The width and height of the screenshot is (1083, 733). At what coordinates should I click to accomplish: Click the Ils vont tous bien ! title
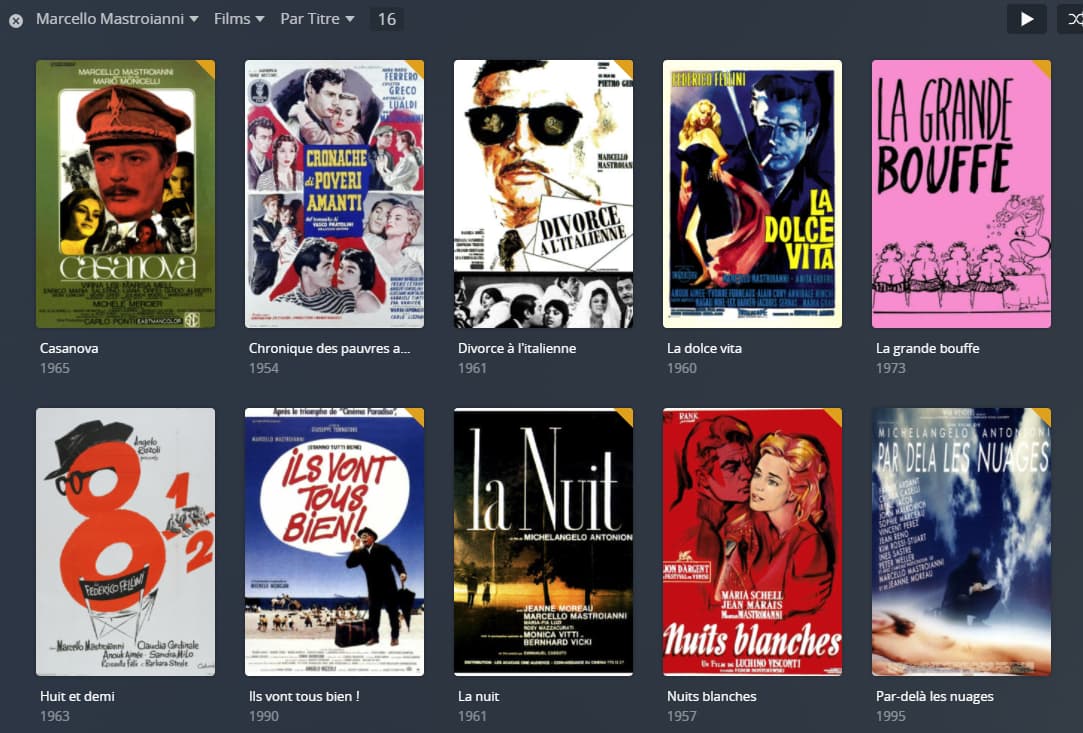click(304, 696)
